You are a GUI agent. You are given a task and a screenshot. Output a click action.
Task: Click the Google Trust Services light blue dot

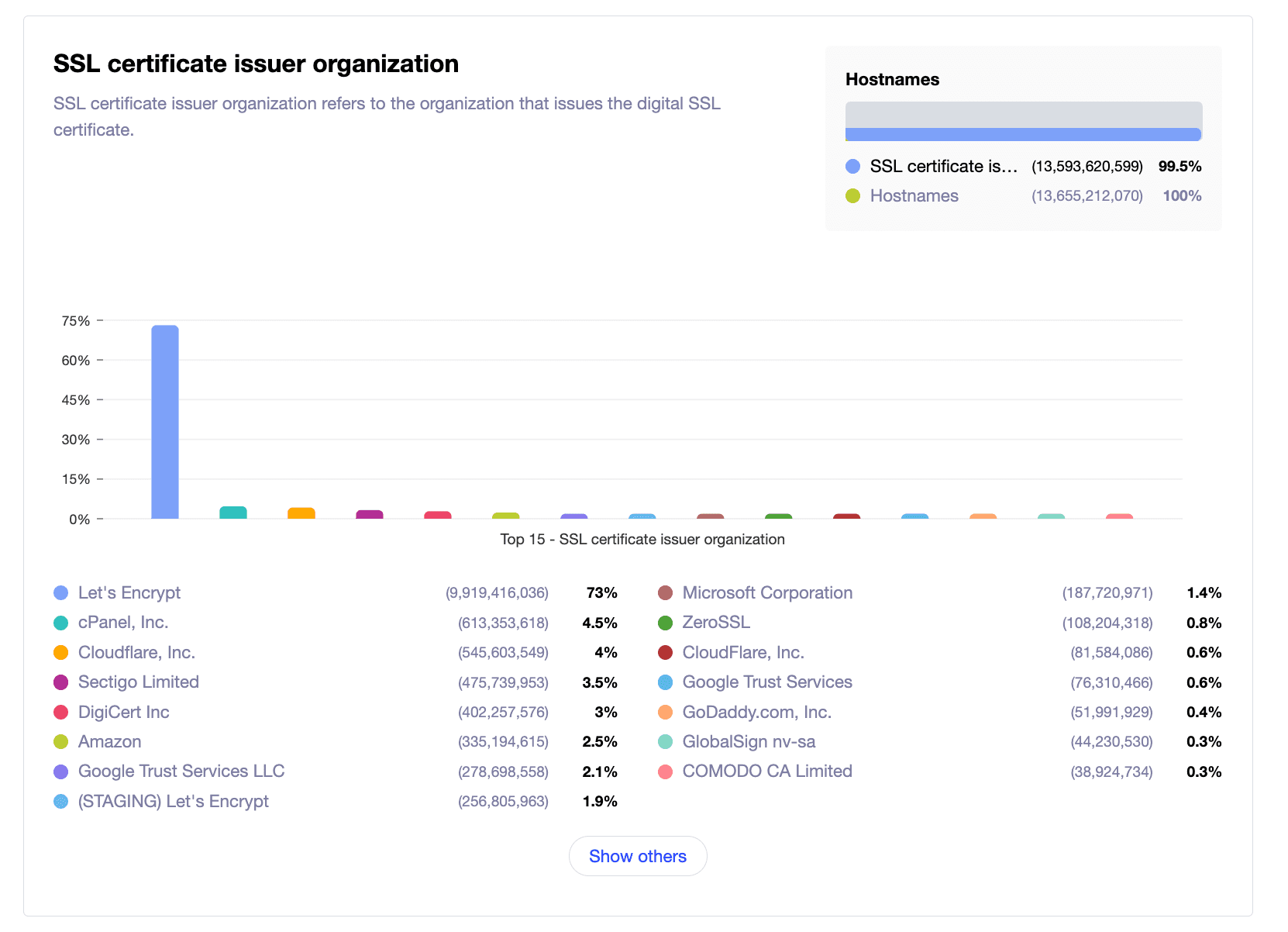coord(665,682)
